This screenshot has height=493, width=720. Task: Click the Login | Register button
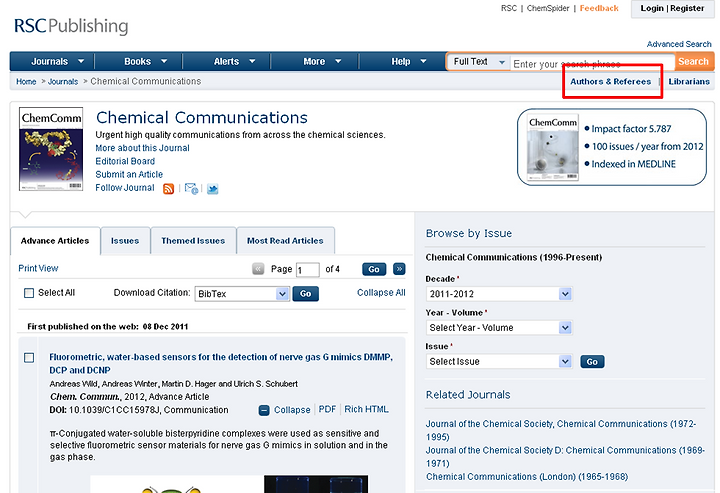(x=672, y=8)
